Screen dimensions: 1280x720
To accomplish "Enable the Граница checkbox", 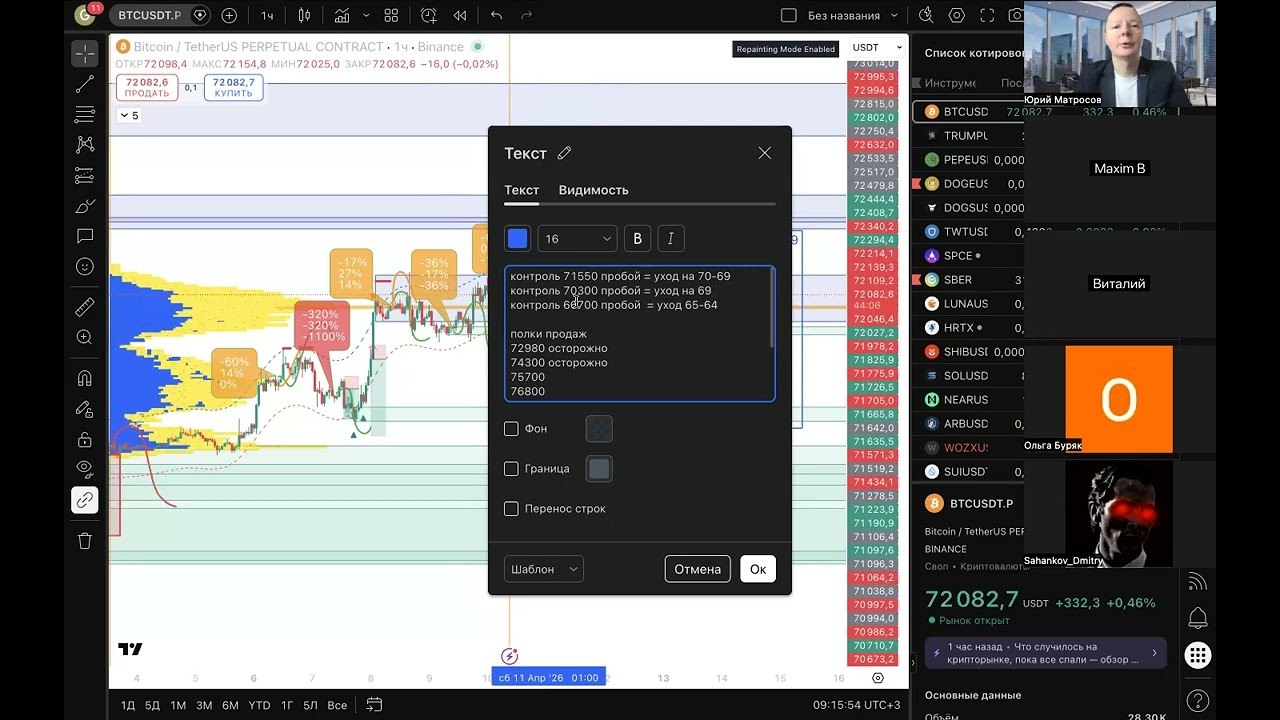I will click(511, 469).
